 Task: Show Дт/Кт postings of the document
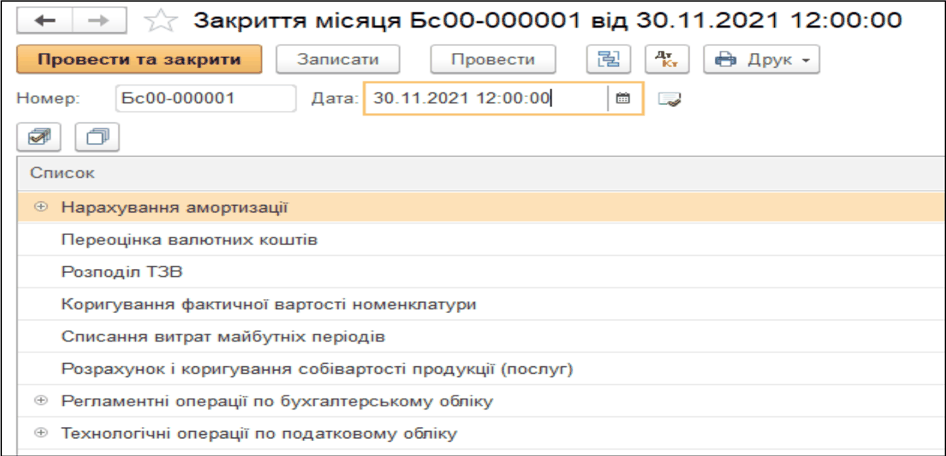667,60
